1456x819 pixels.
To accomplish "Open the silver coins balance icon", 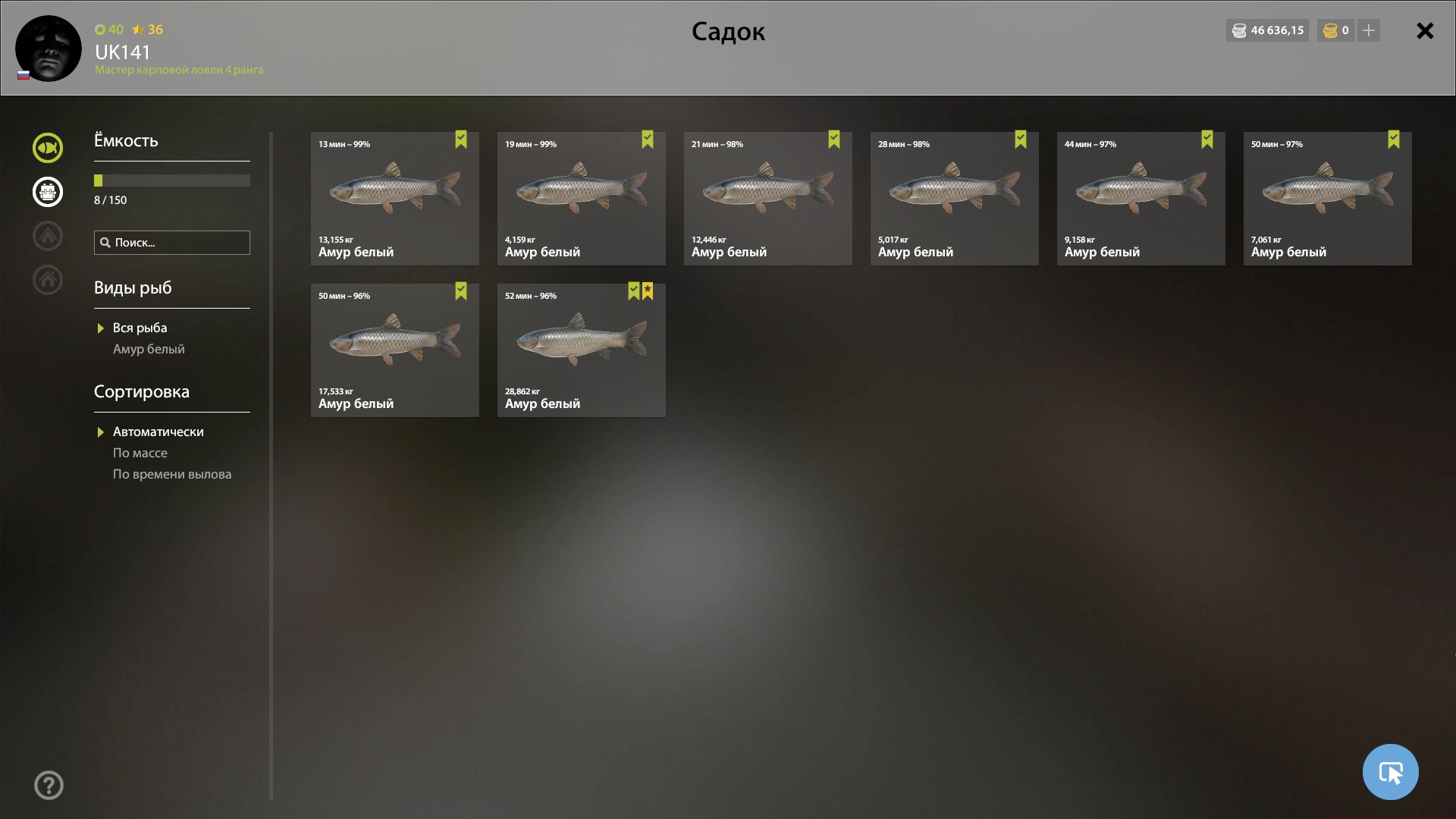I will [x=1239, y=30].
